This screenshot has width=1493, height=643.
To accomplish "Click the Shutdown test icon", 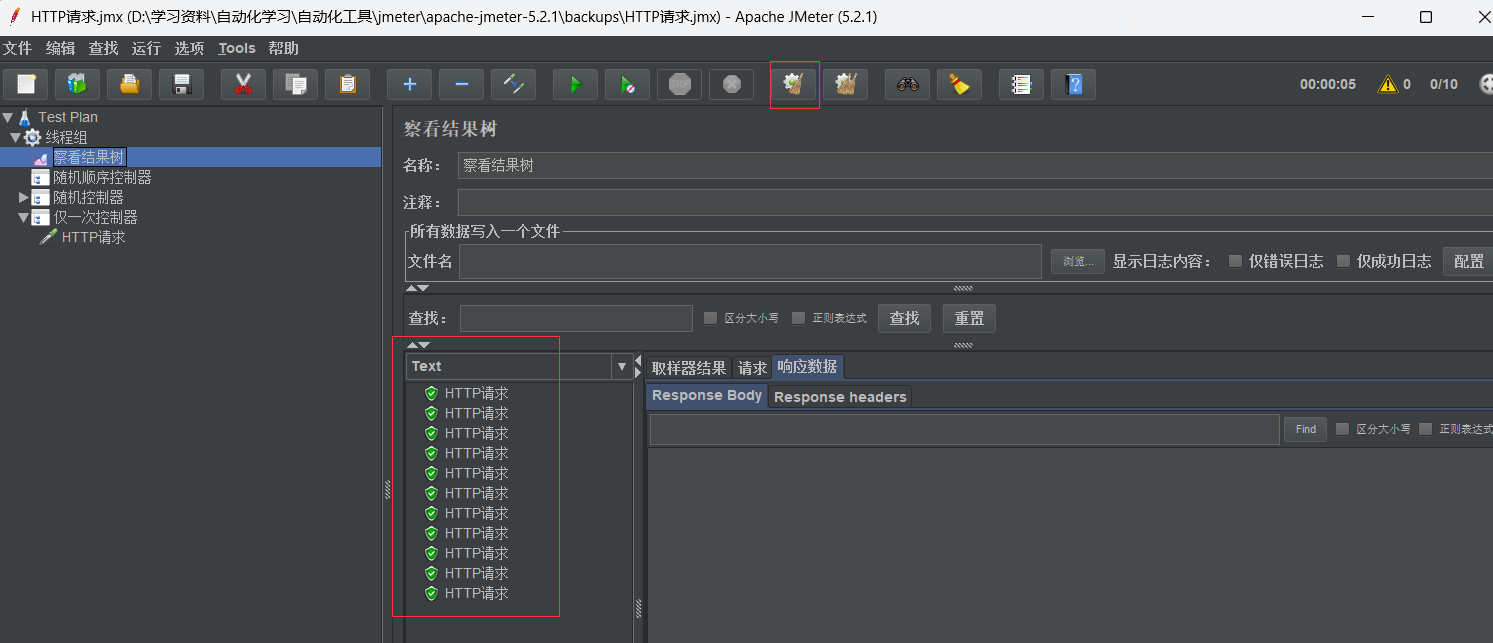I will point(731,84).
